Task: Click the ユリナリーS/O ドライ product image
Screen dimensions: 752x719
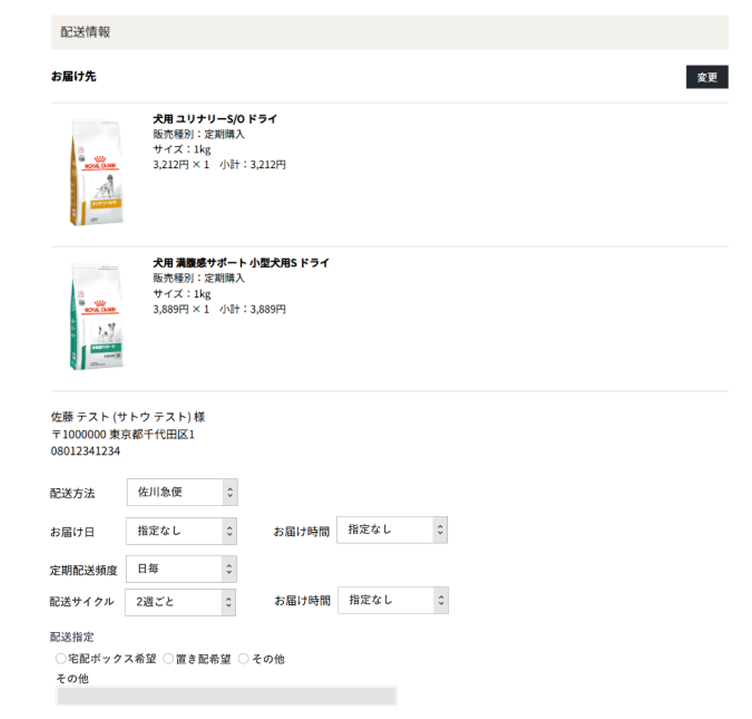Action: point(95,169)
